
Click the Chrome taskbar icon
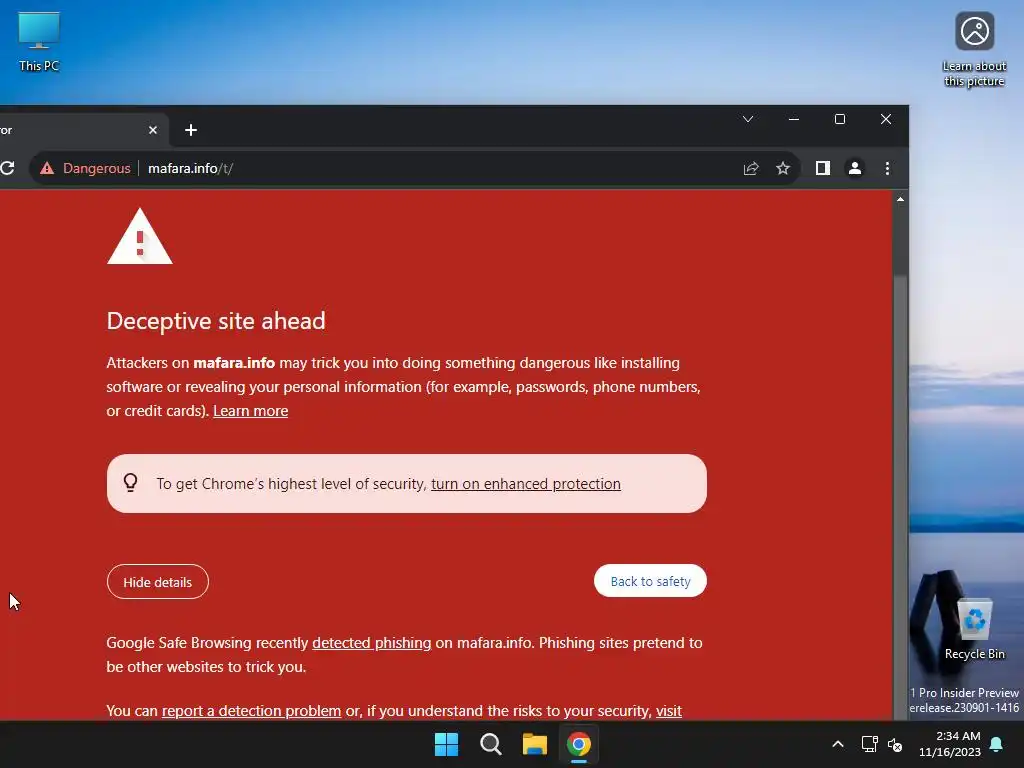pyautogui.click(x=579, y=744)
